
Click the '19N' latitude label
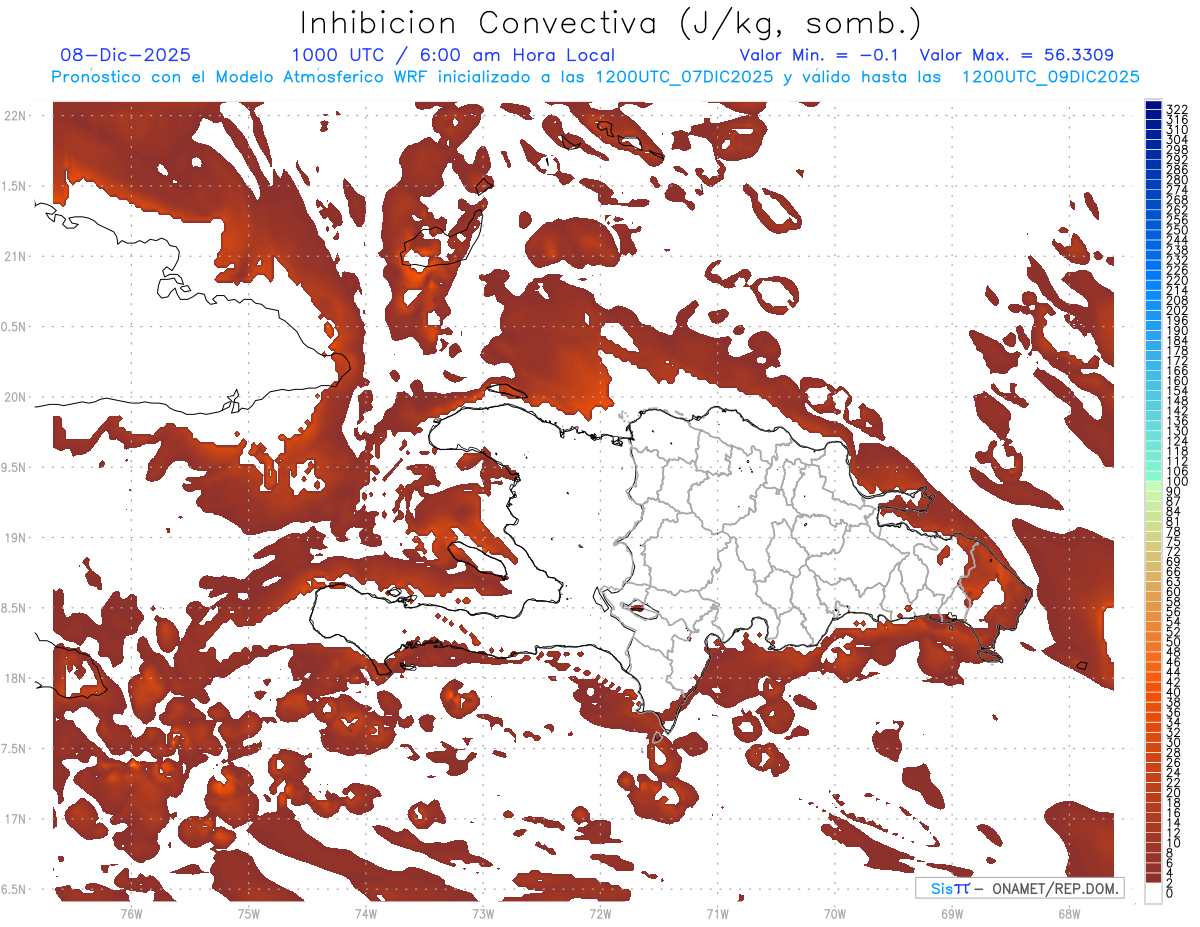coord(15,538)
